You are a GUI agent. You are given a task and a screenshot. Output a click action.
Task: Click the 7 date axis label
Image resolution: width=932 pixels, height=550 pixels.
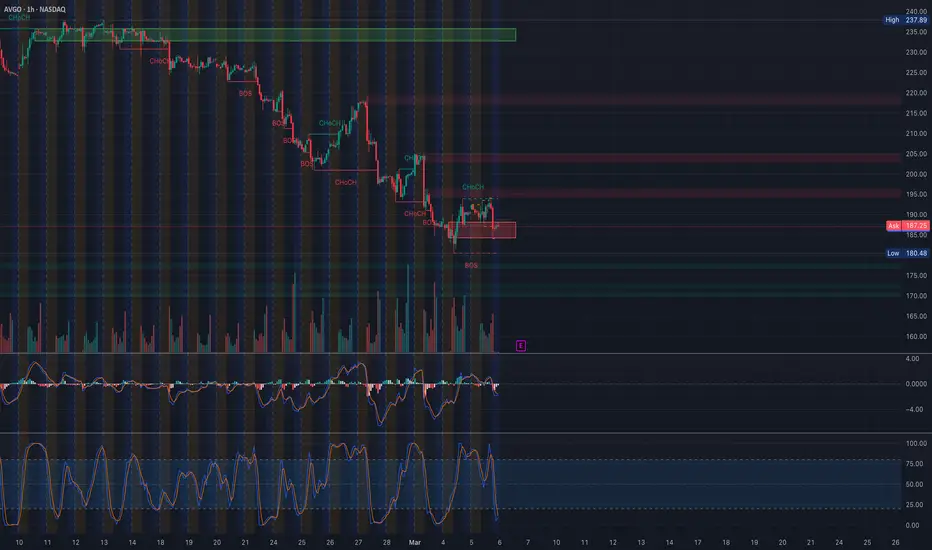pos(528,542)
